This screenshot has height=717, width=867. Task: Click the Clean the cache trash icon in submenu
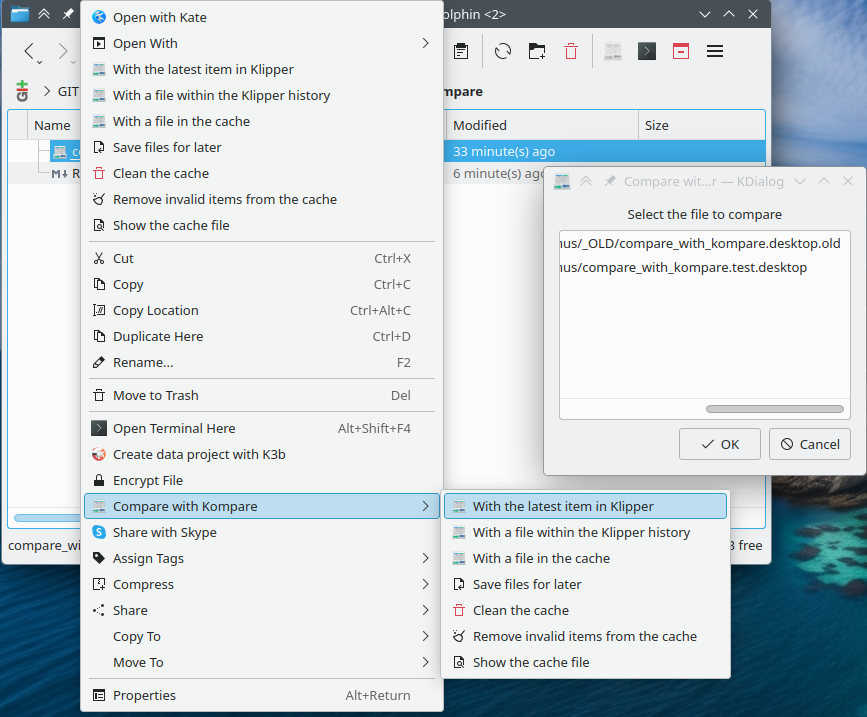click(459, 610)
